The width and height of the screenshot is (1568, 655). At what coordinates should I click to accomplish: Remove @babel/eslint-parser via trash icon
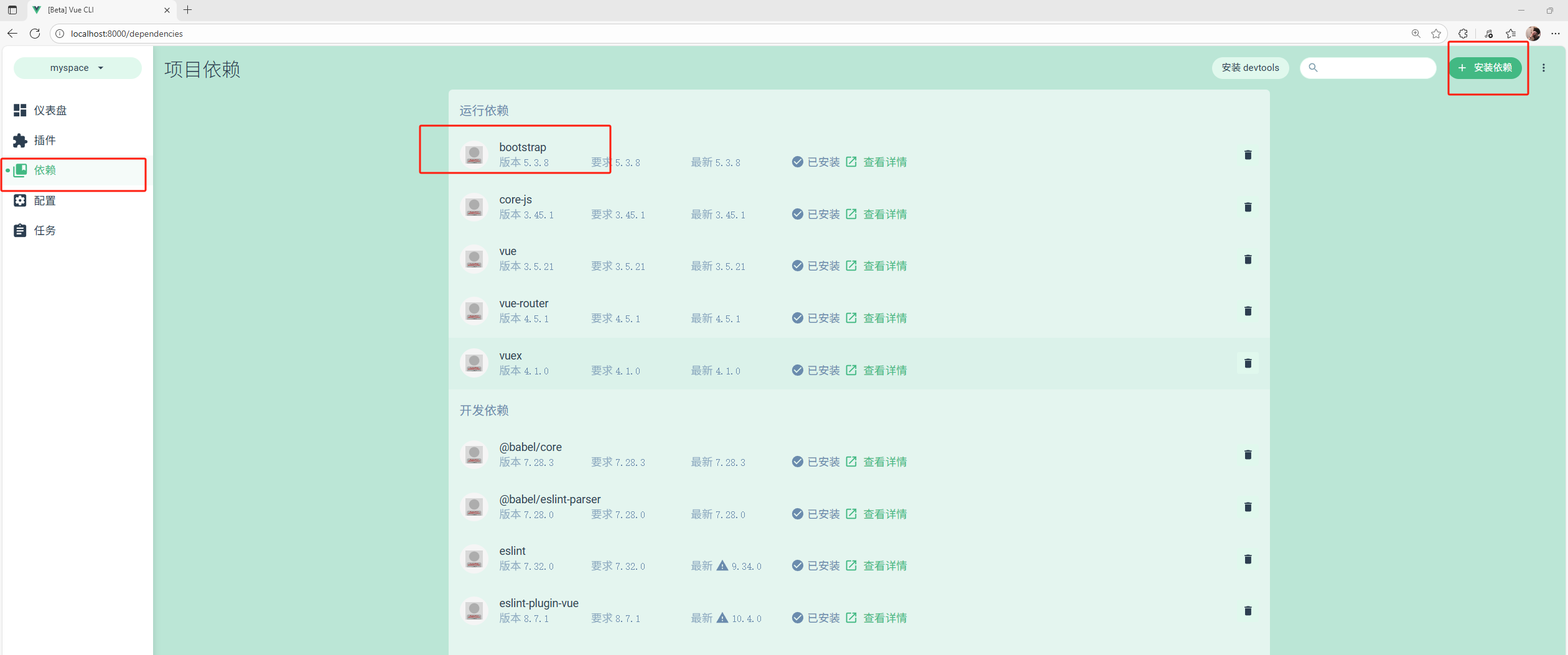[1248, 507]
